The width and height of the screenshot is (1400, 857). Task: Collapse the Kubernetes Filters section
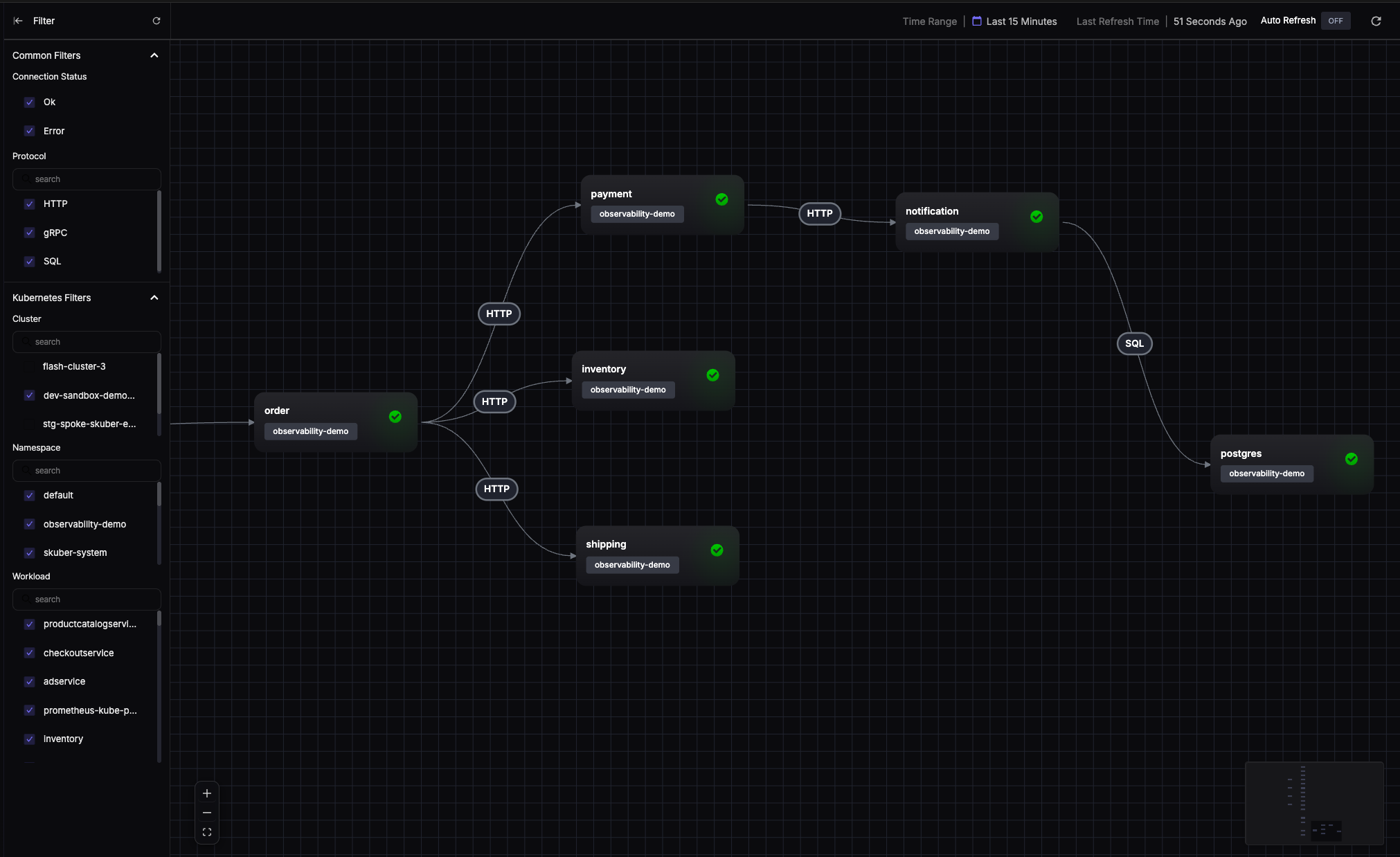[154, 298]
